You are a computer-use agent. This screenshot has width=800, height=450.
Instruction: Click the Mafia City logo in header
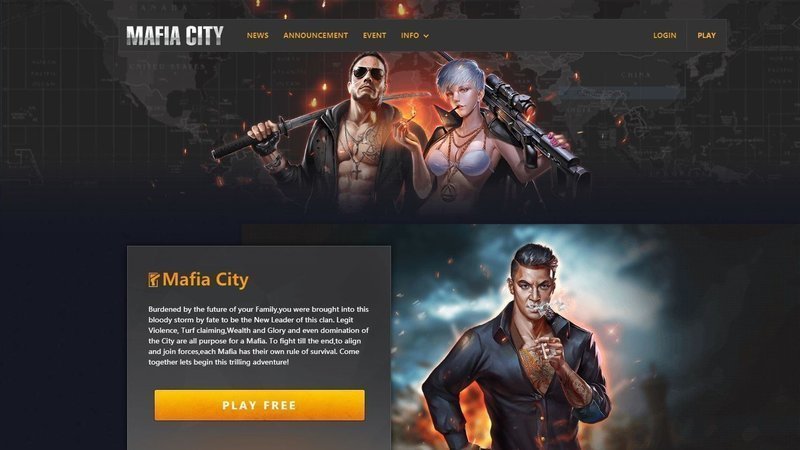[x=174, y=36]
